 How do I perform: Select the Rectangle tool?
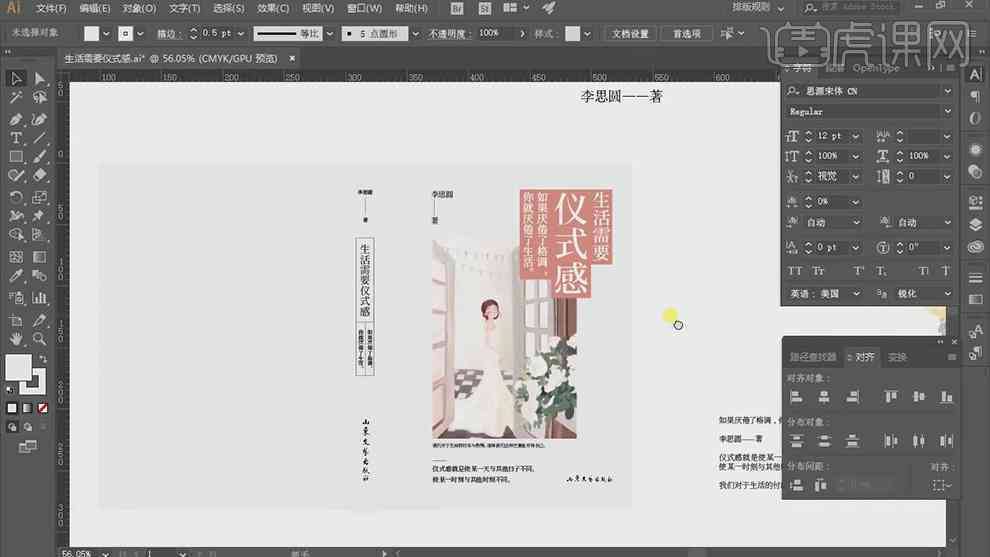pos(16,156)
